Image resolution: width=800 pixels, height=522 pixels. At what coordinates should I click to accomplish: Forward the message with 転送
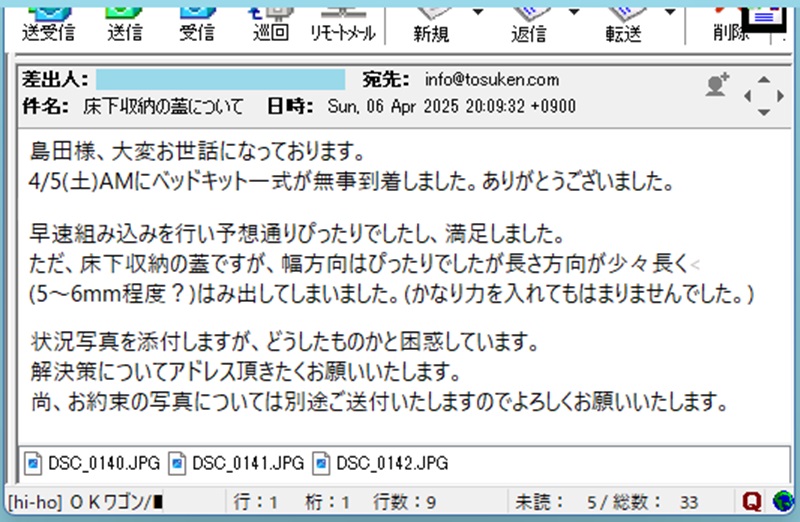pos(622,23)
